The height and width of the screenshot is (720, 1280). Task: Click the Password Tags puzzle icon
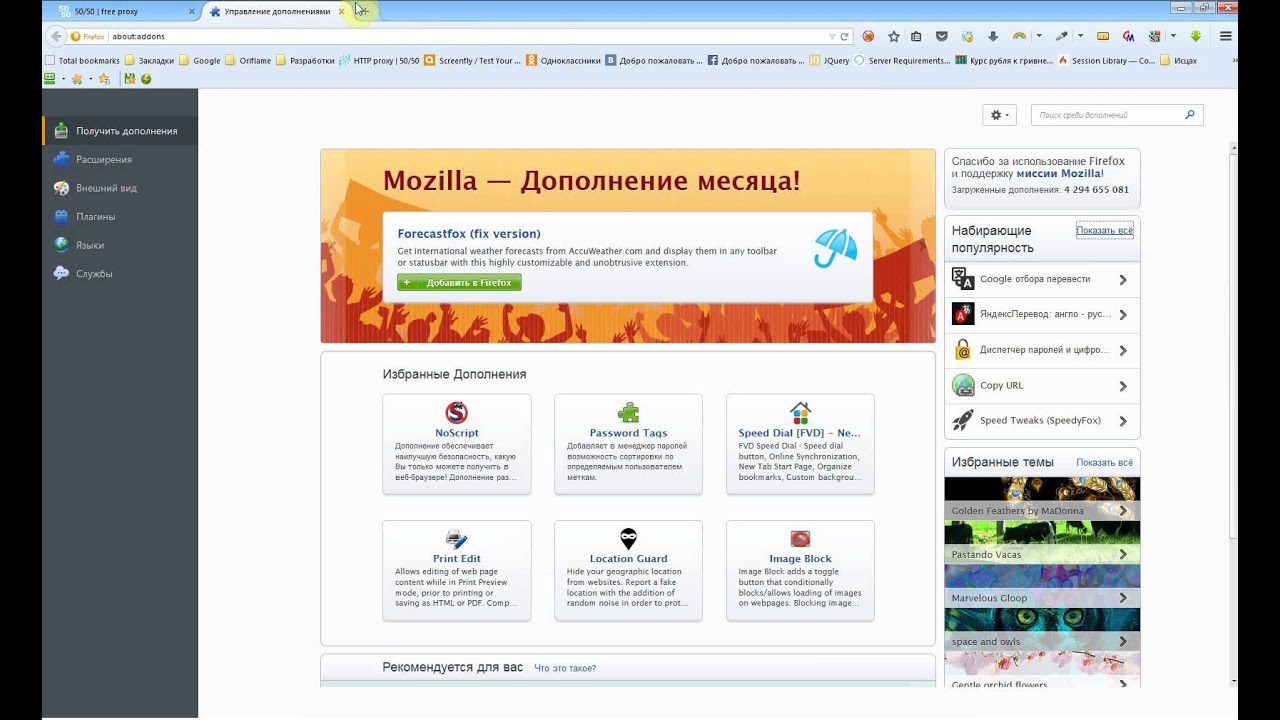(628, 412)
